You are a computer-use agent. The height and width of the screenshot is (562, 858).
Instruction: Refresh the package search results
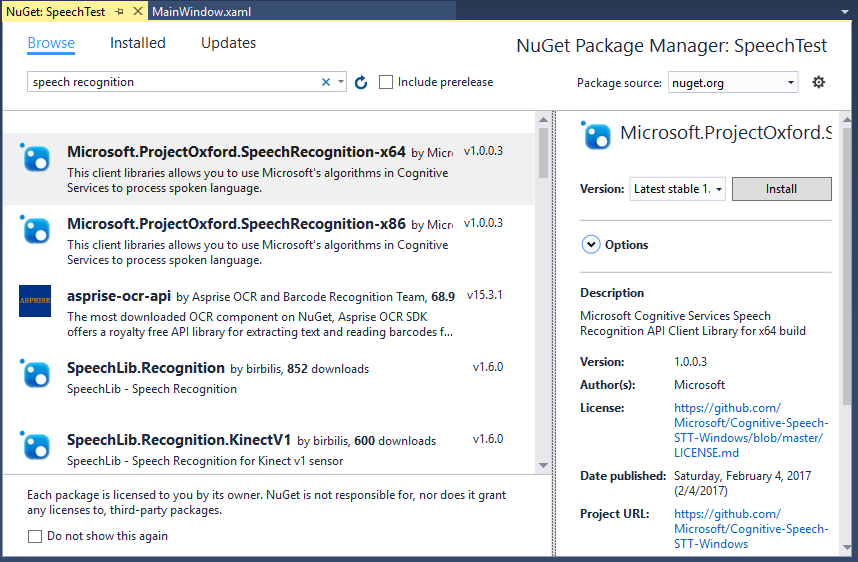pyautogui.click(x=361, y=83)
